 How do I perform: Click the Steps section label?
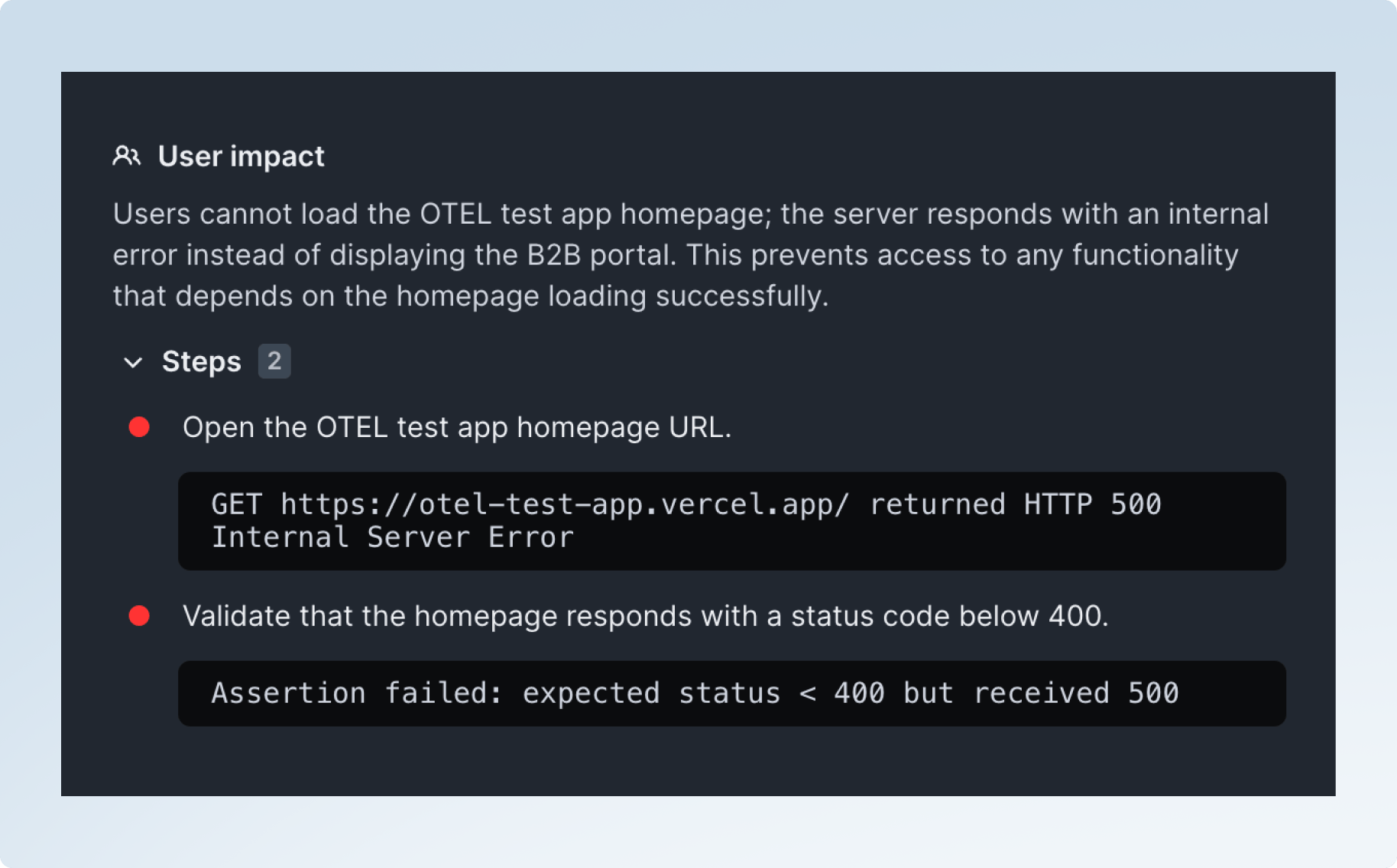[x=201, y=361]
